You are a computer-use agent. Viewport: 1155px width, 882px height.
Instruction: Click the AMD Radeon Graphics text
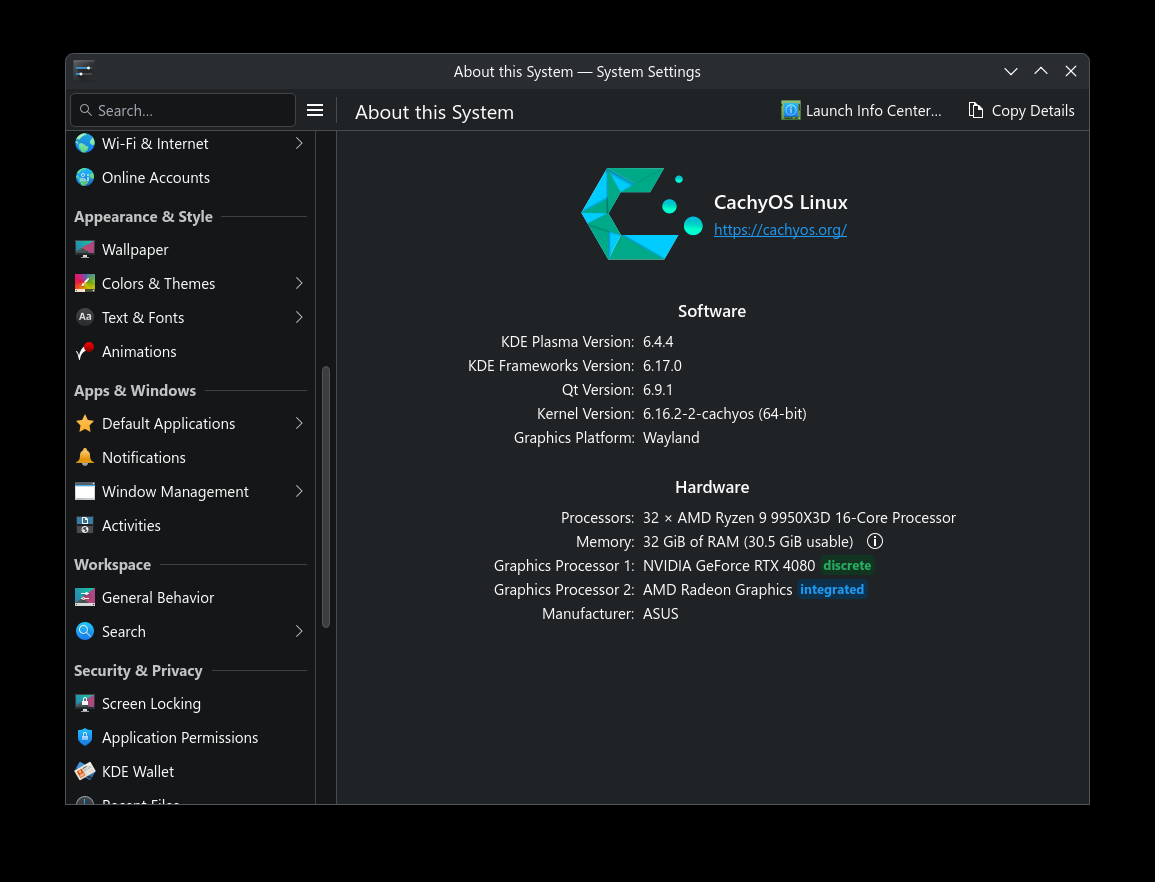coord(717,589)
